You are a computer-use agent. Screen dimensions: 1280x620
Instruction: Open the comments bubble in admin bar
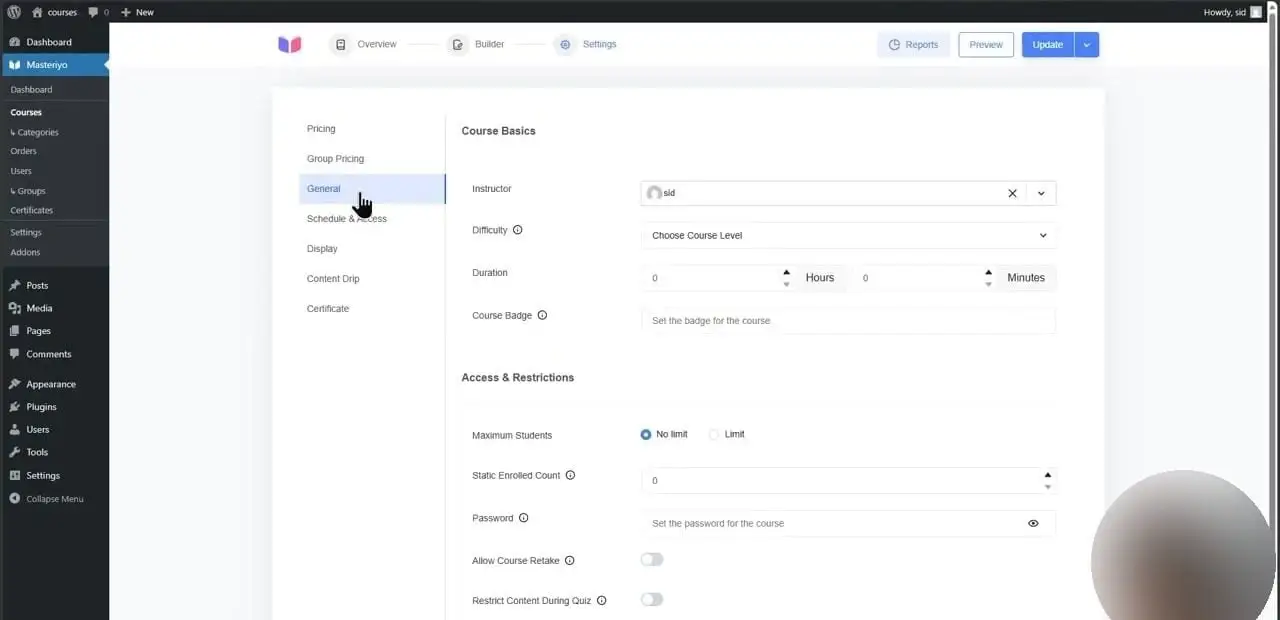93,12
